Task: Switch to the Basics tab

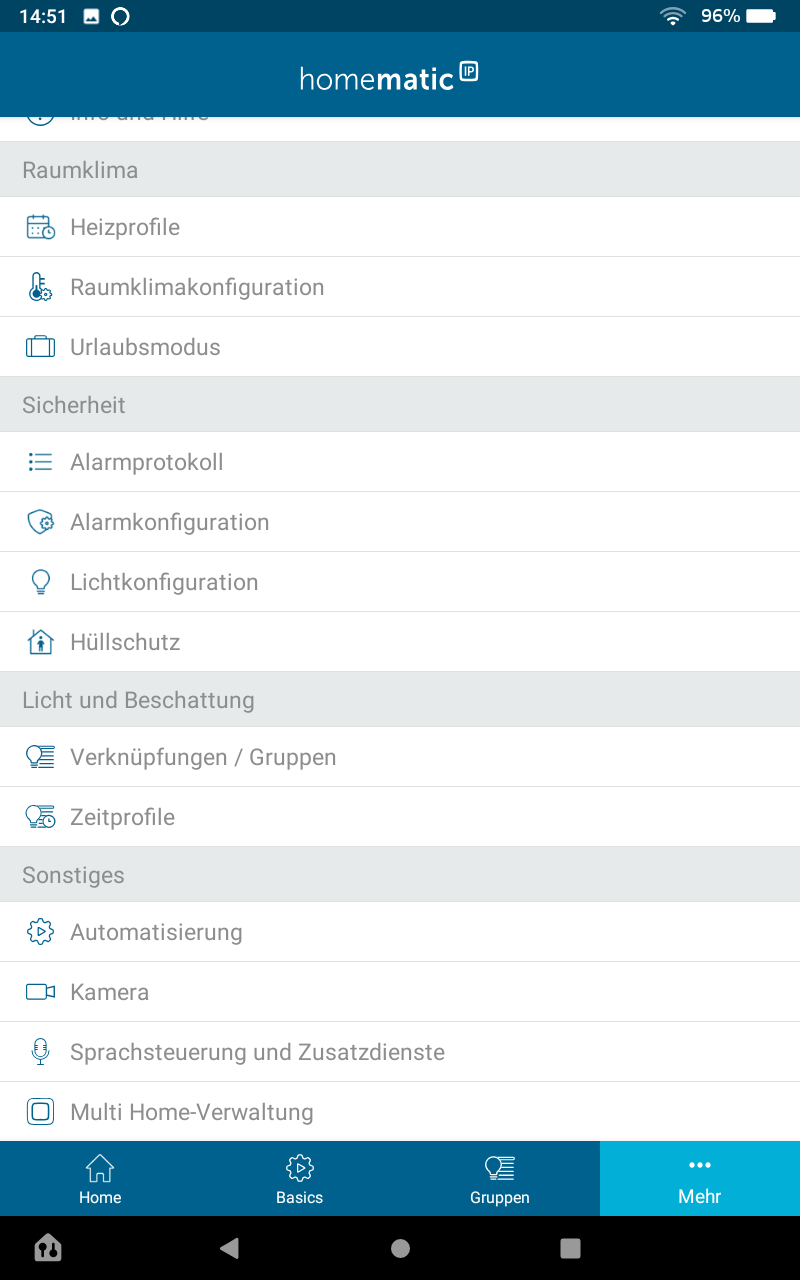Action: pos(300,1179)
